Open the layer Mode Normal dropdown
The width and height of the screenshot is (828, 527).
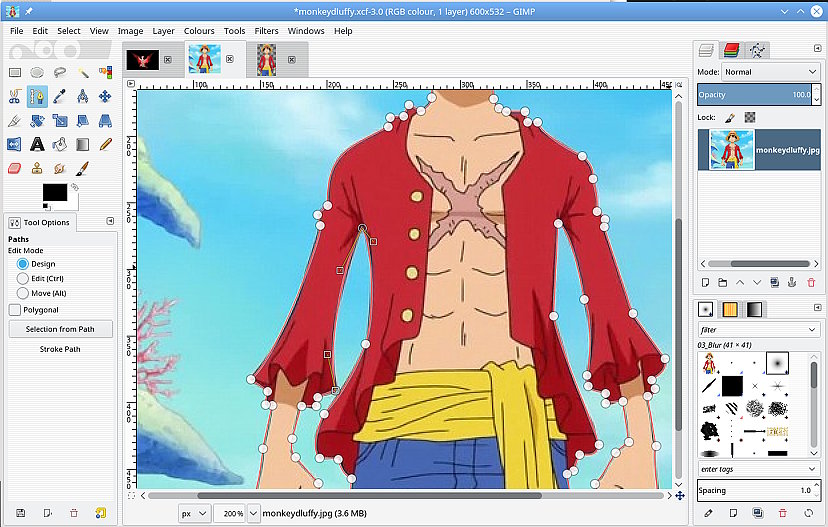(x=771, y=72)
